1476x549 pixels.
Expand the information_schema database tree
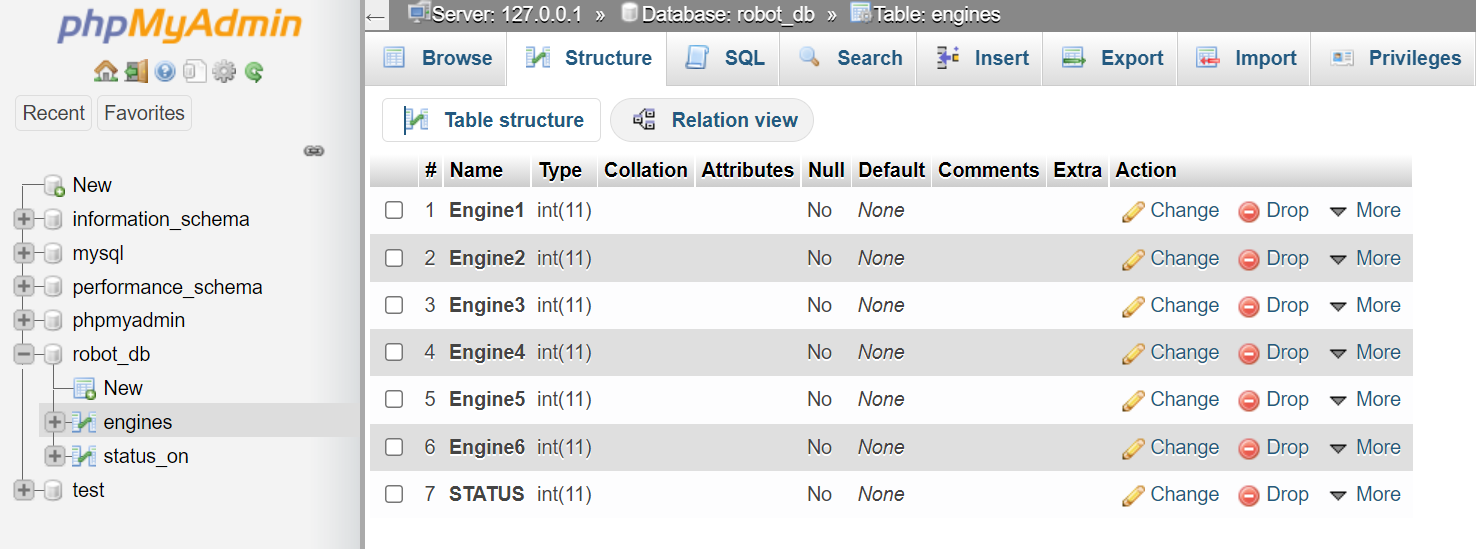click(x=24, y=219)
